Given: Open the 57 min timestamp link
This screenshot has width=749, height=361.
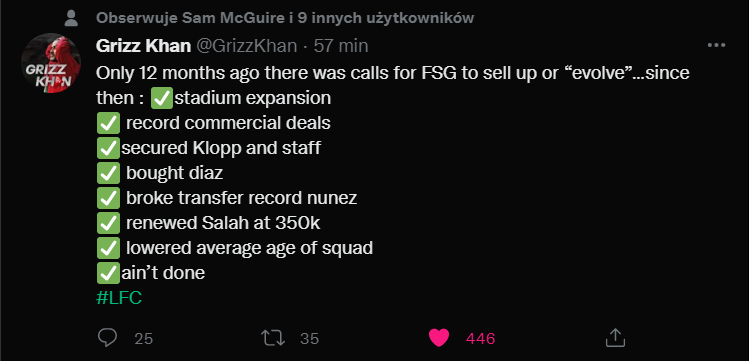Looking at the screenshot, I should coord(341,46).
